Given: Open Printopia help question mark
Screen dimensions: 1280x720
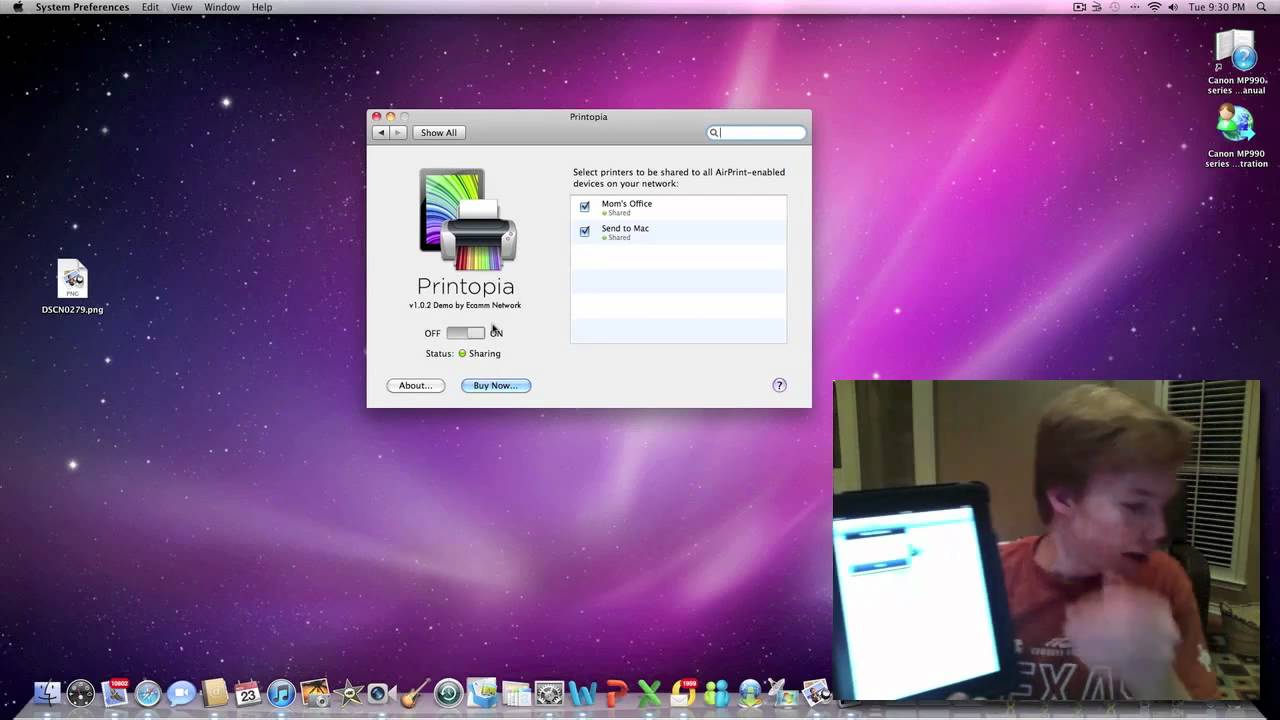Looking at the screenshot, I should point(780,385).
